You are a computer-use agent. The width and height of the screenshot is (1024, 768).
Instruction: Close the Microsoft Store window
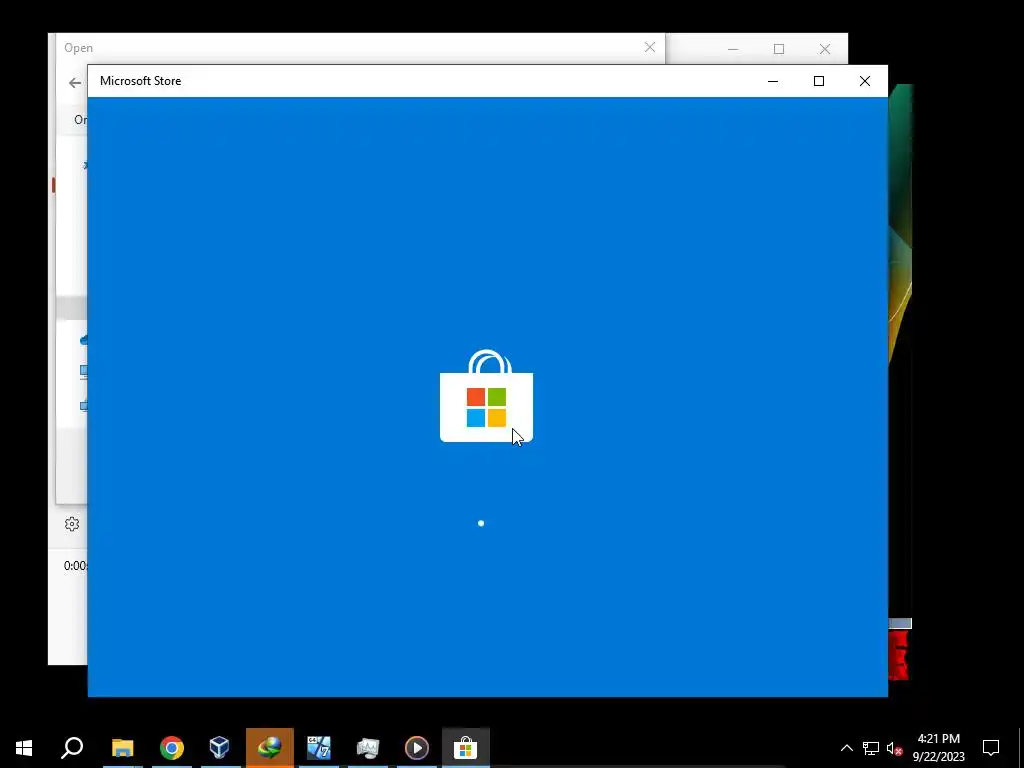(x=865, y=81)
